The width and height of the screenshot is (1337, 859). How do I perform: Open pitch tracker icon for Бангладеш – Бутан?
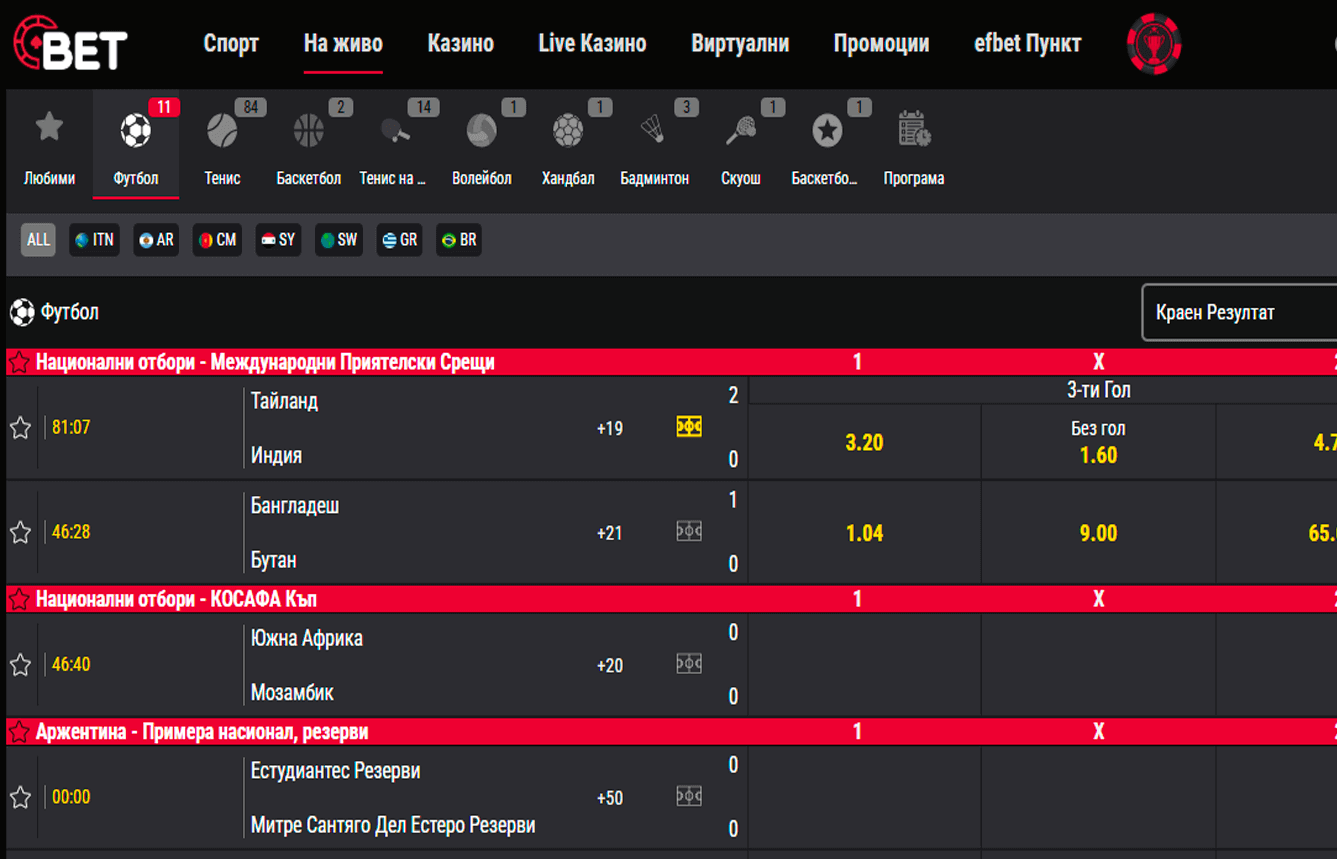pyautogui.click(x=689, y=531)
